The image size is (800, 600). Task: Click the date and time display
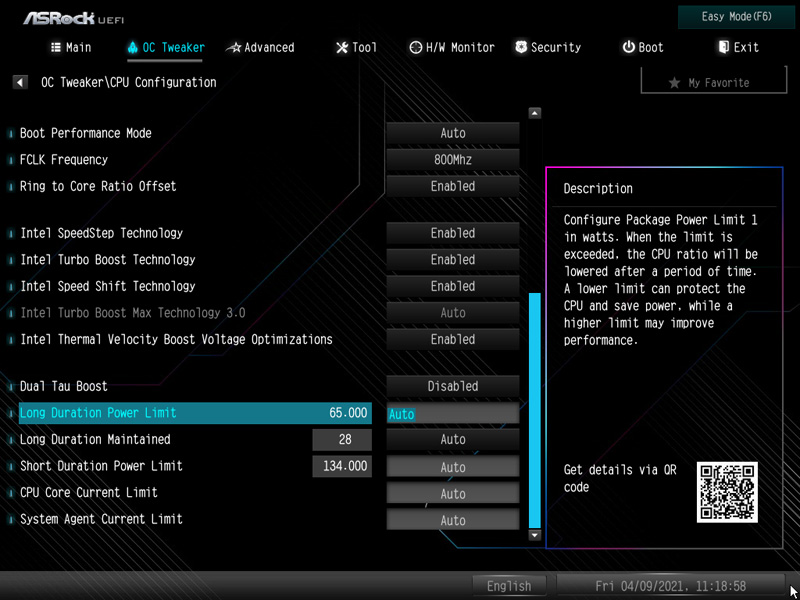point(670,586)
